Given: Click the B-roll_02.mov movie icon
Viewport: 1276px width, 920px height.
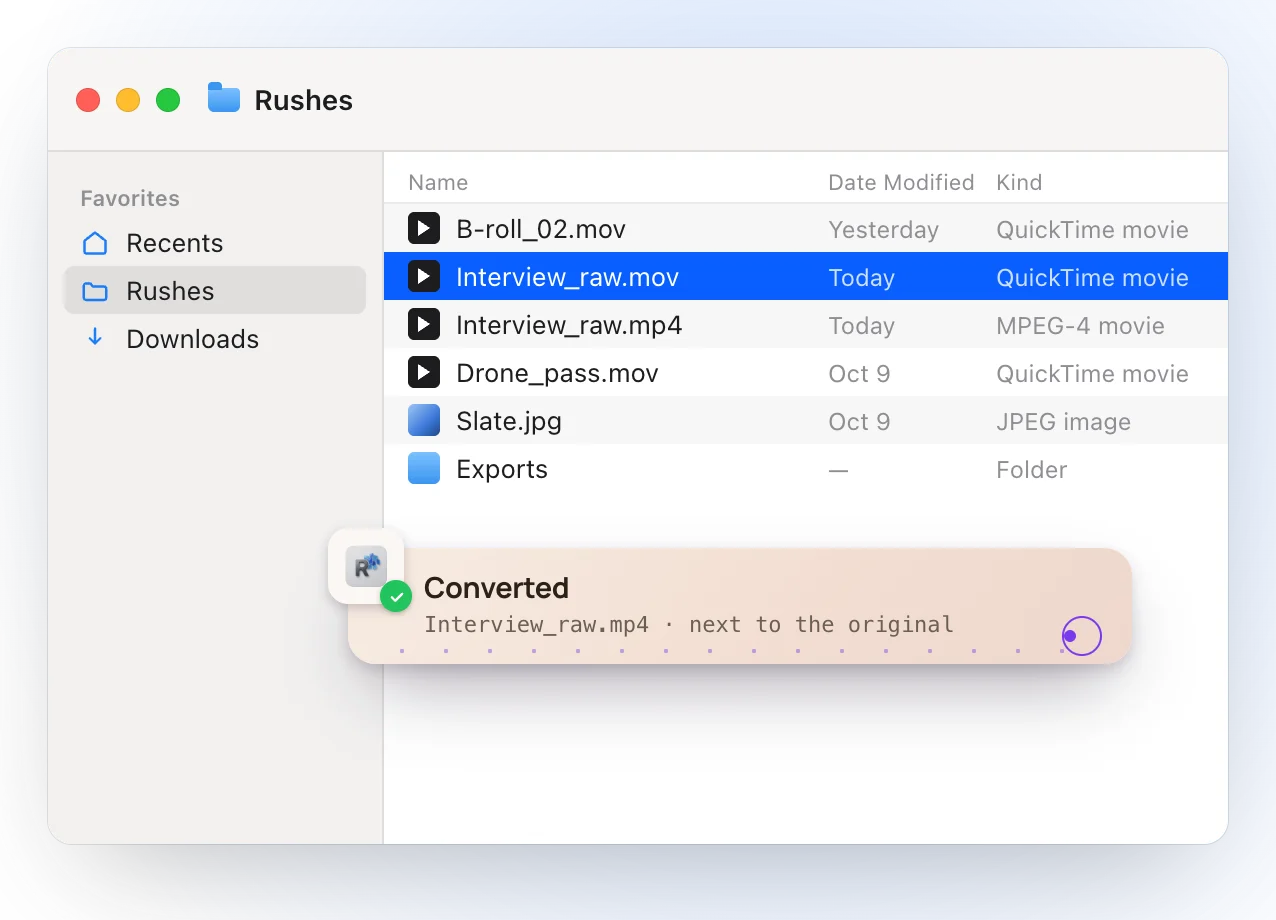Looking at the screenshot, I should (x=424, y=229).
